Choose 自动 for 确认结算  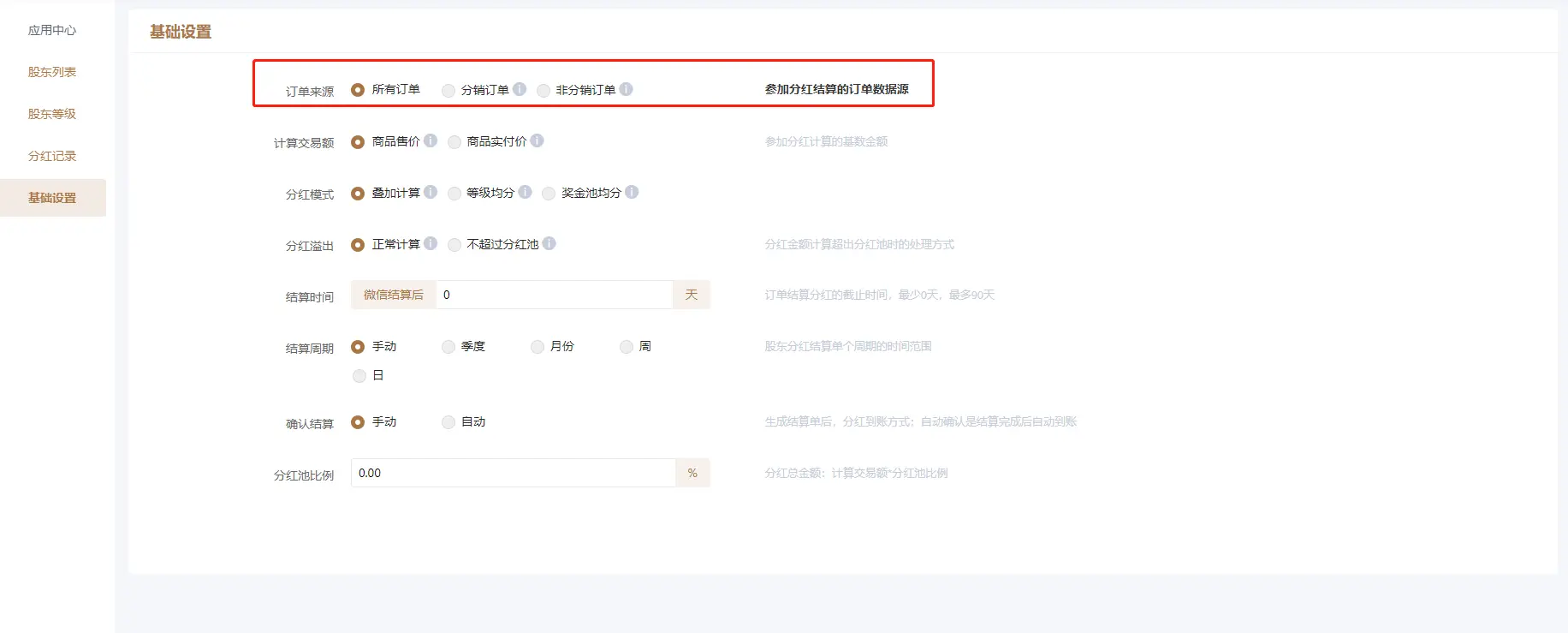click(448, 422)
